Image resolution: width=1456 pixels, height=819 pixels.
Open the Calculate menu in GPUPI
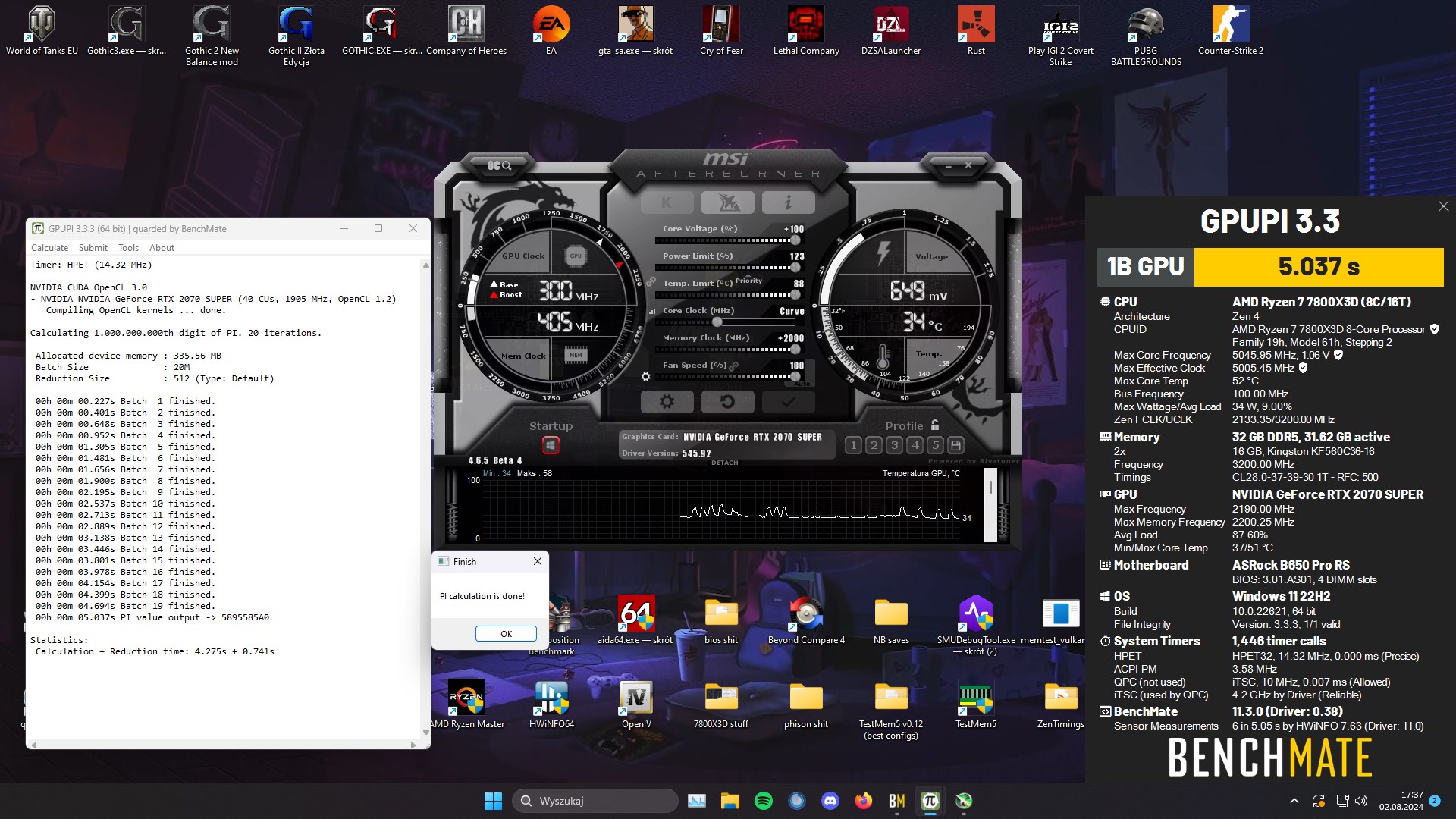coord(49,248)
